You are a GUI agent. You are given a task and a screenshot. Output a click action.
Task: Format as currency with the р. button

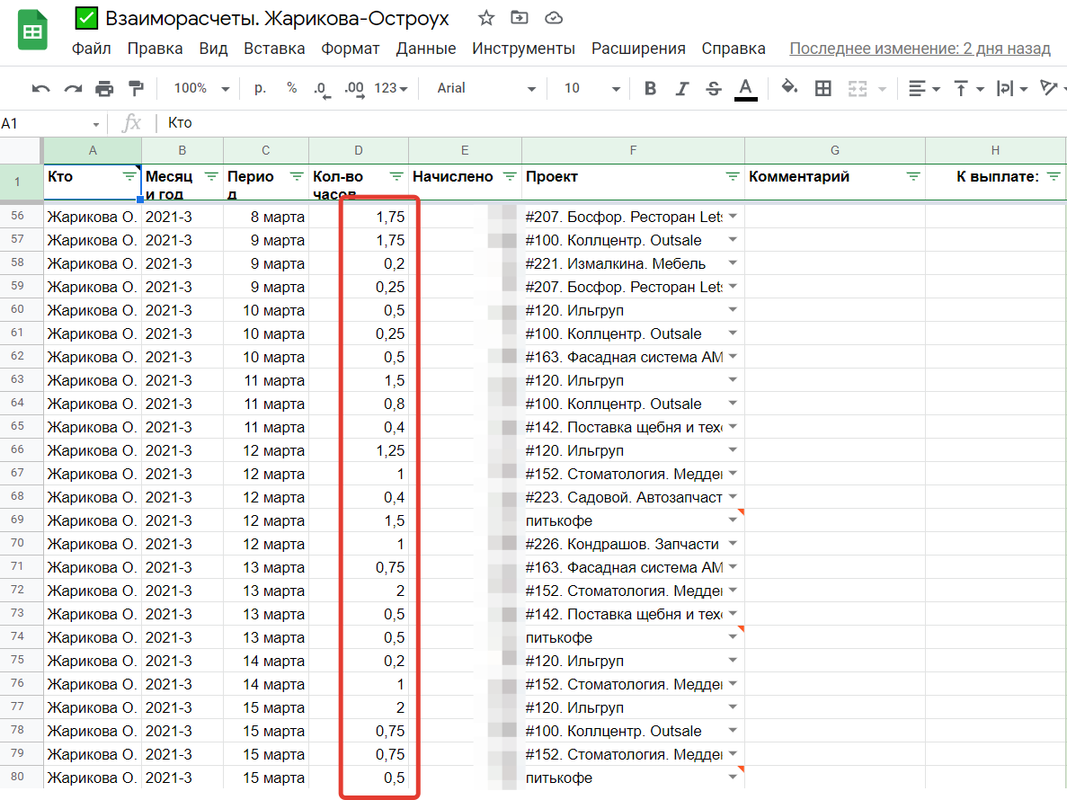pos(260,88)
